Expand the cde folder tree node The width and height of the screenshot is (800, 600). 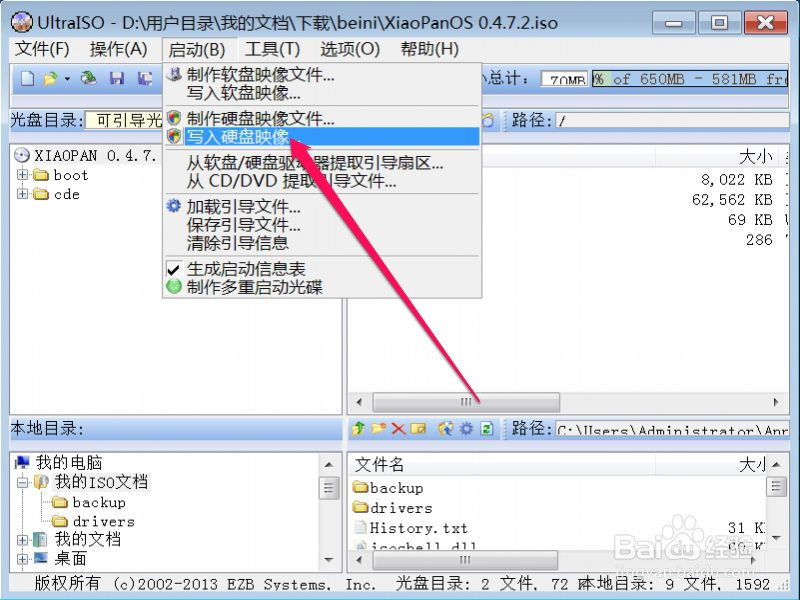pos(22,194)
